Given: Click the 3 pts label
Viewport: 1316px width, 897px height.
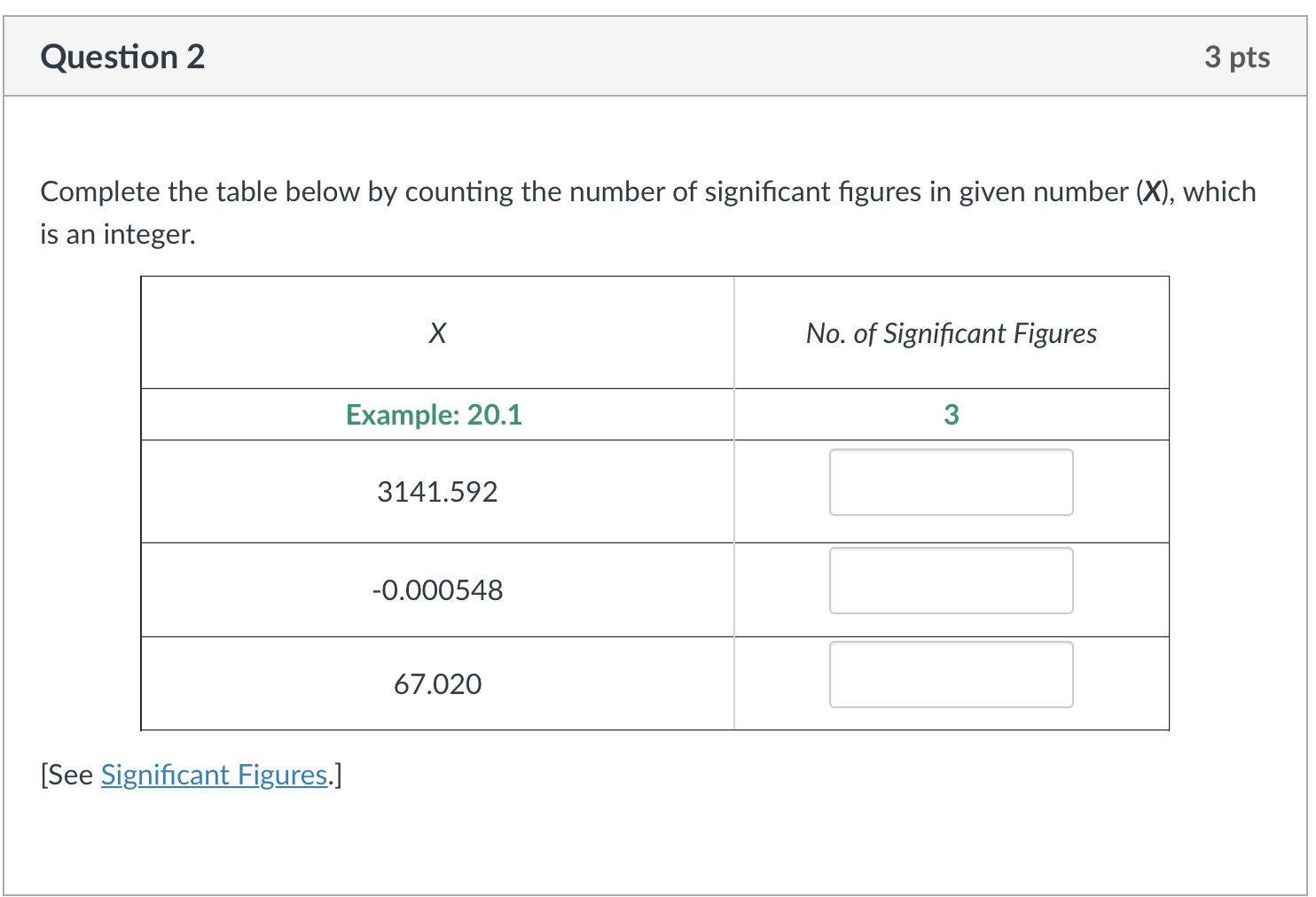Looking at the screenshot, I should pyautogui.click(x=1237, y=57).
